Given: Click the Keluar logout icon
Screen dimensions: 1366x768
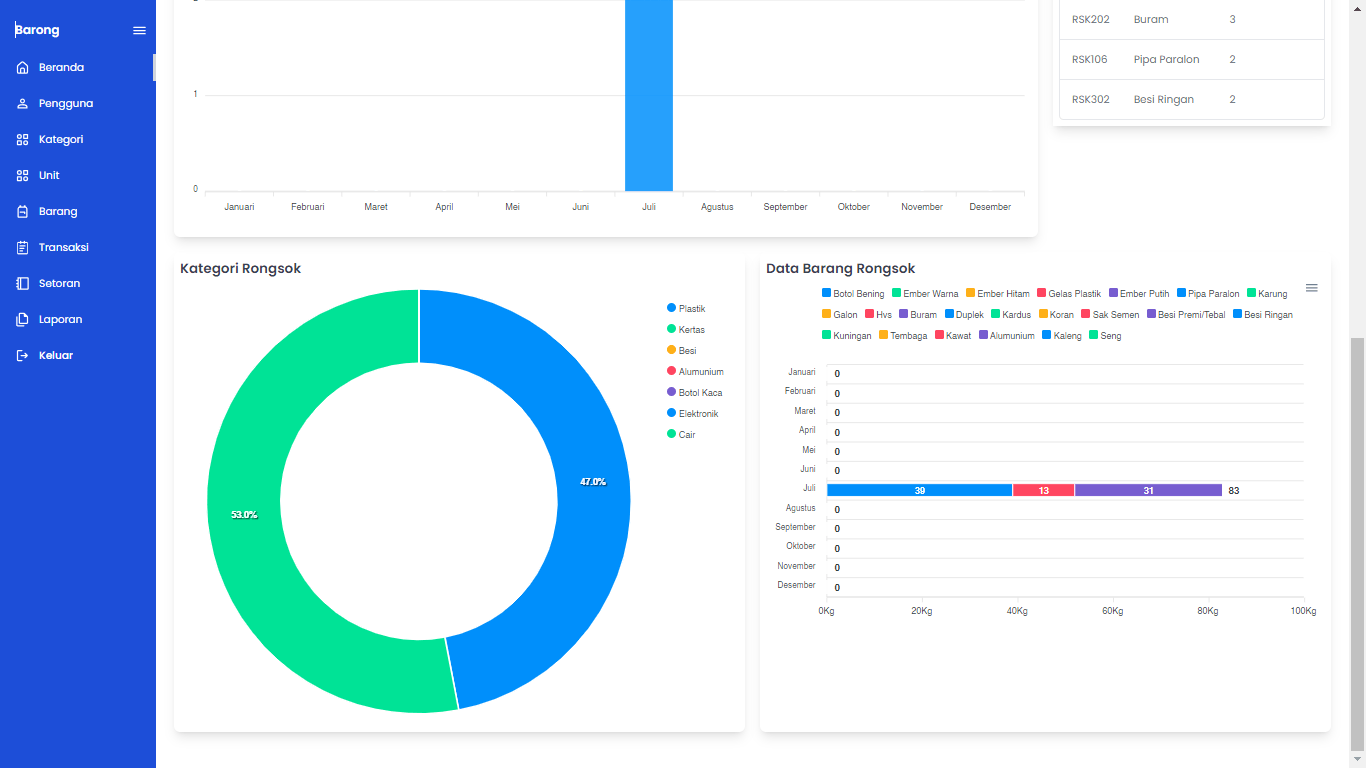Looking at the screenshot, I should (23, 356).
